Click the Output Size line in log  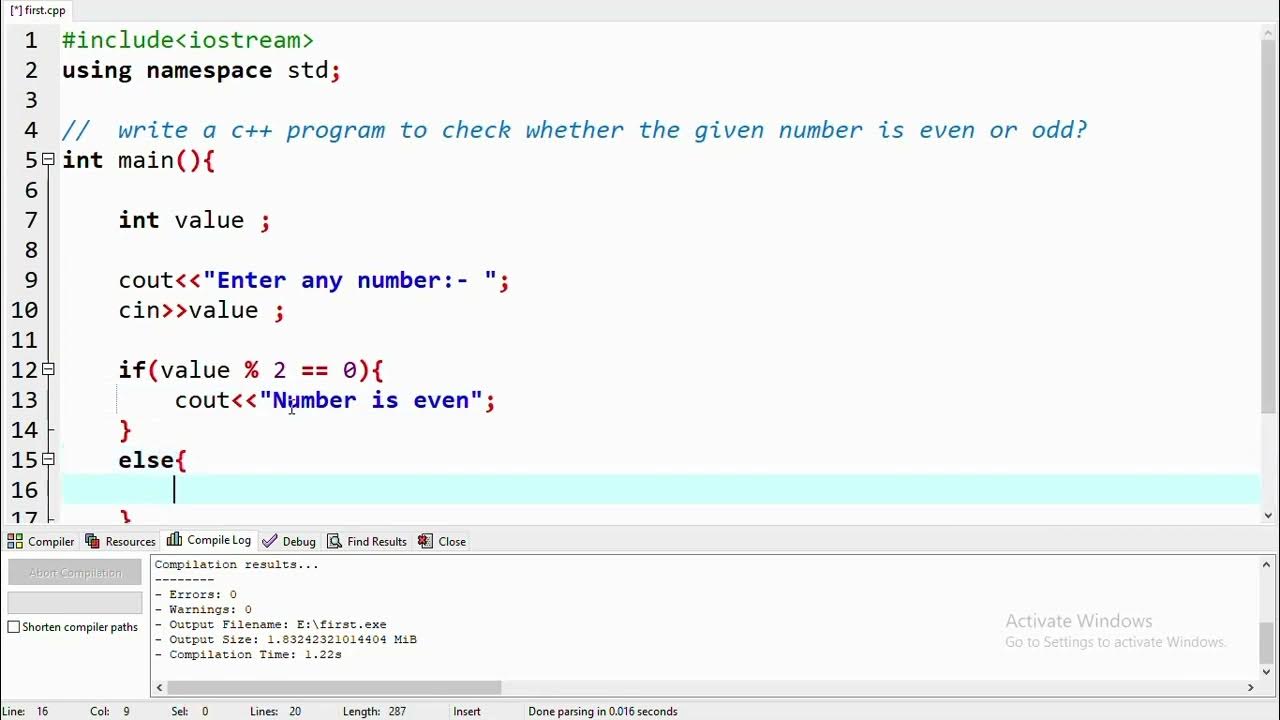[x=285, y=639]
